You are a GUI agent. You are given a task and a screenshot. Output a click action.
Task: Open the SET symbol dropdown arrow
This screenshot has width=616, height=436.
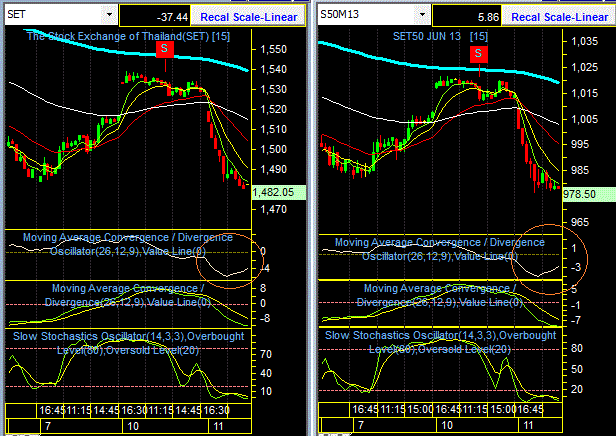click(x=109, y=15)
